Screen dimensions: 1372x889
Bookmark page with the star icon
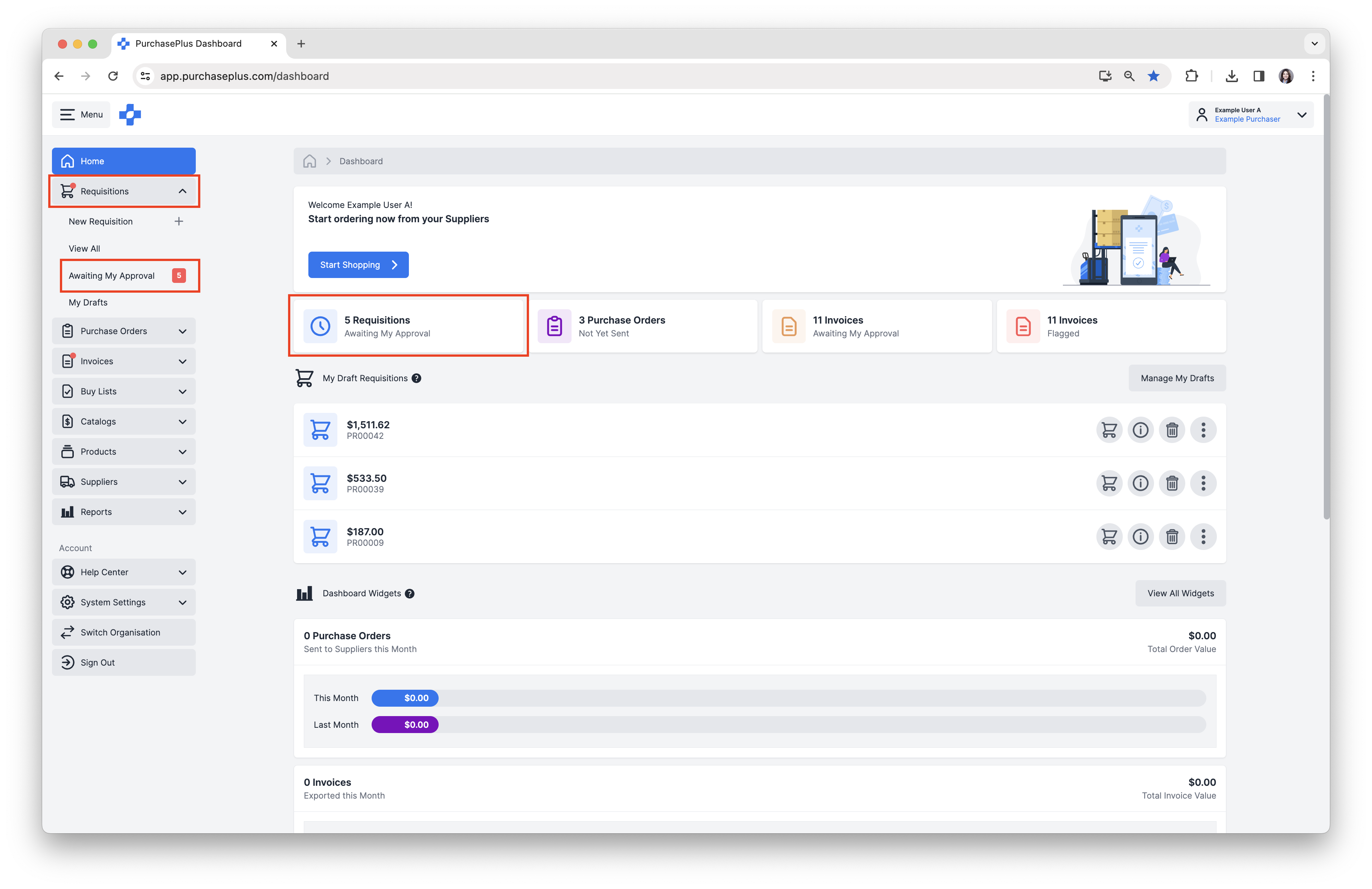coord(1153,76)
